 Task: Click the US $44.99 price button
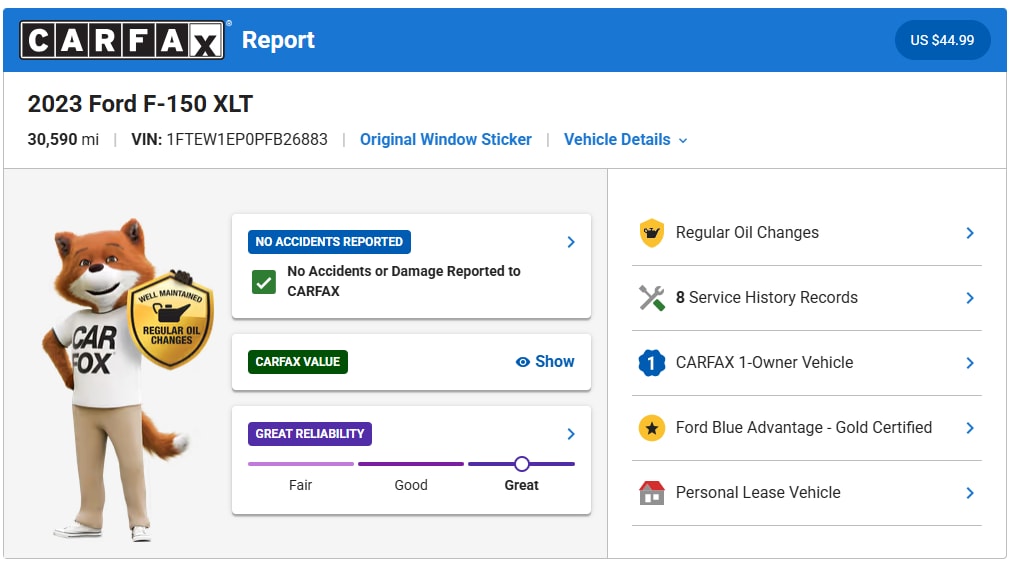(x=942, y=40)
